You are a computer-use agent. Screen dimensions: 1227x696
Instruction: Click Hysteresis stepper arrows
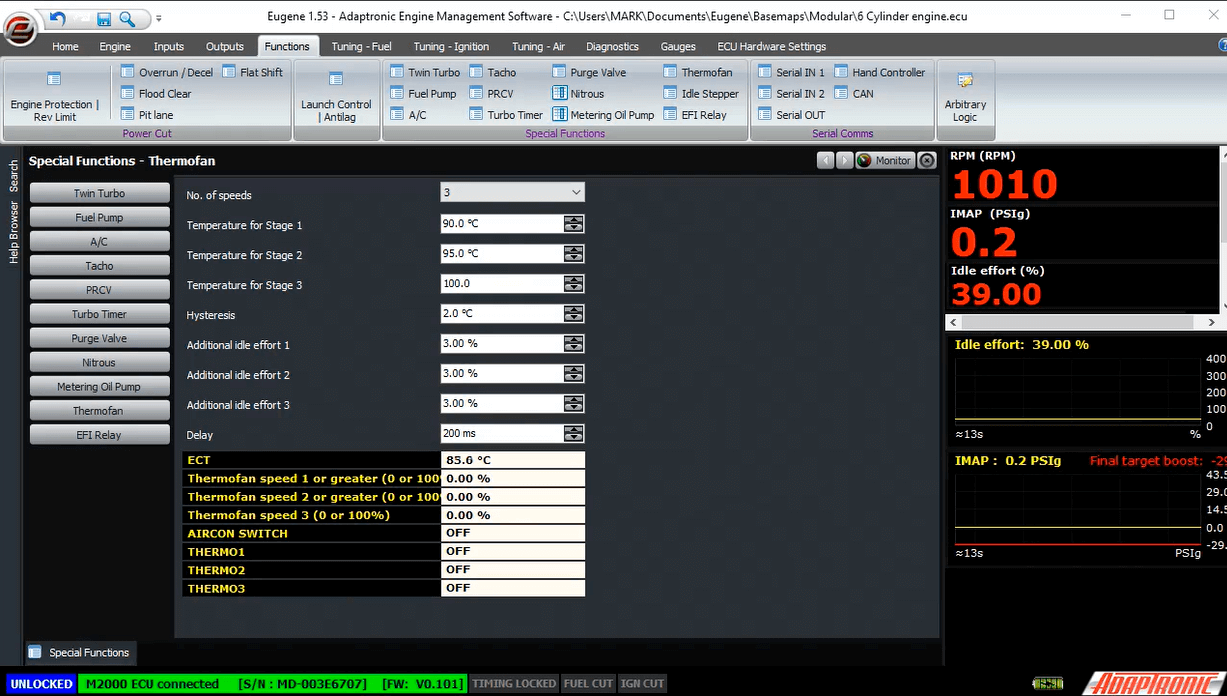tap(573, 314)
